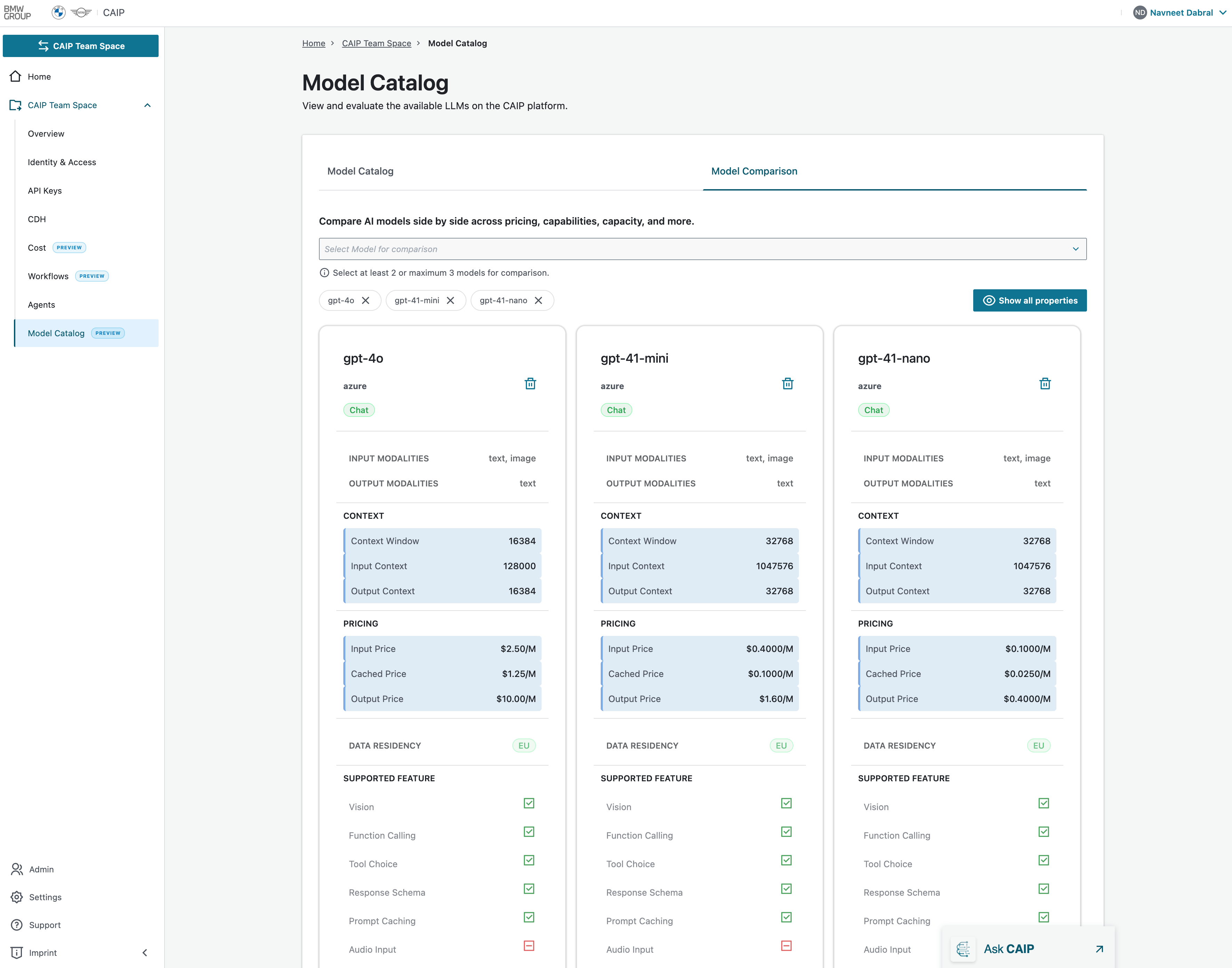Click the Settings gear icon in sidebar
The image size is (1232, 968).
[x=17, y=897]
